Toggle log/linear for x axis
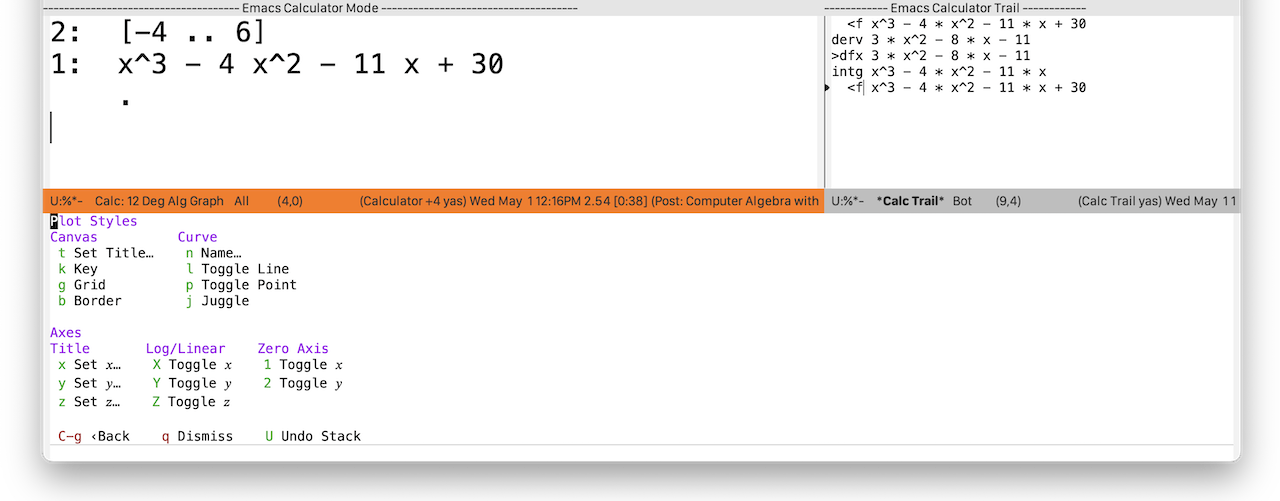Screen dimensions: 1280x501 [x=192, y=365]
